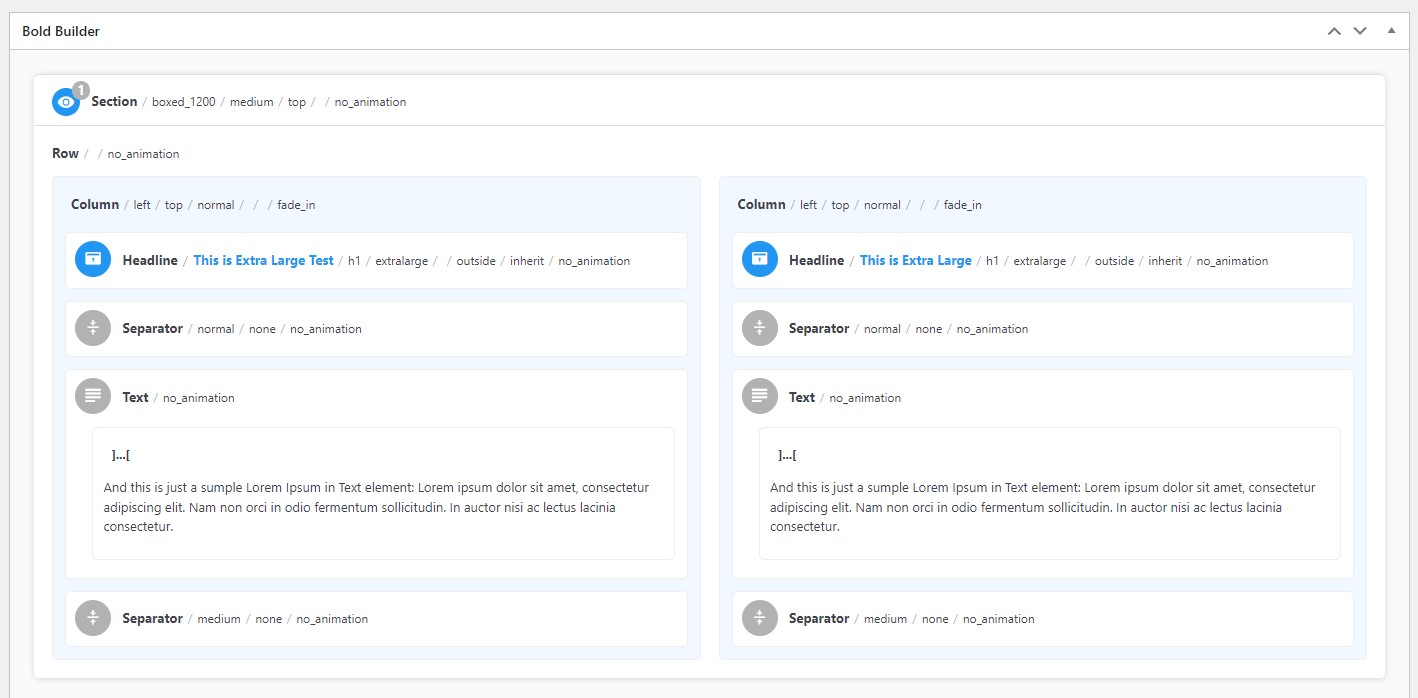Click right column fade_in parameter
Image resolution: width=1418 pixels, height=698 pixels.
(963, 205)
